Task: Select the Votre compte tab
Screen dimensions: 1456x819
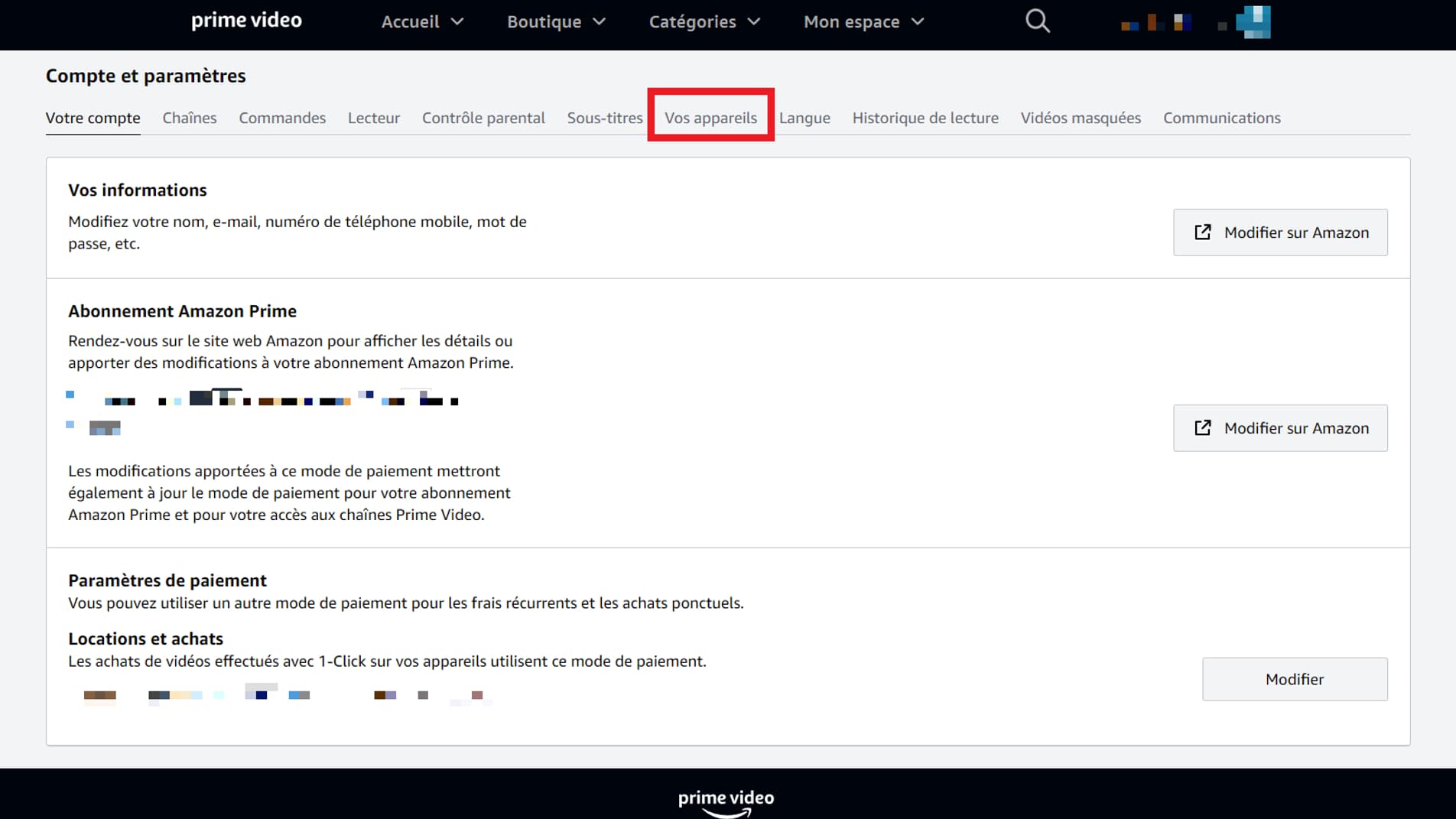Action: click(93, 118)
